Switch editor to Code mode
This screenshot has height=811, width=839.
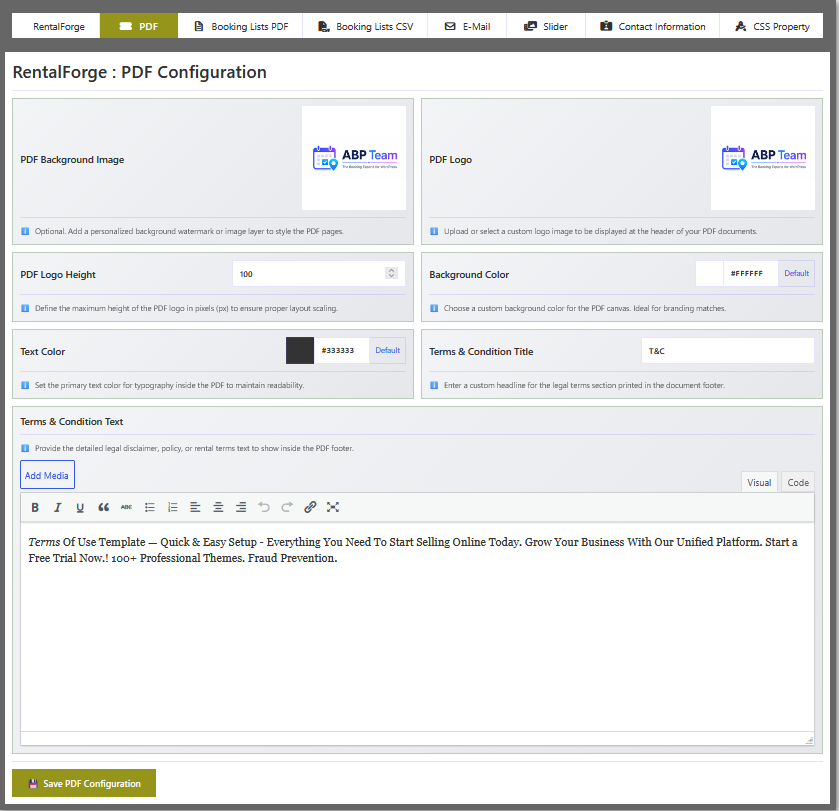798,483
